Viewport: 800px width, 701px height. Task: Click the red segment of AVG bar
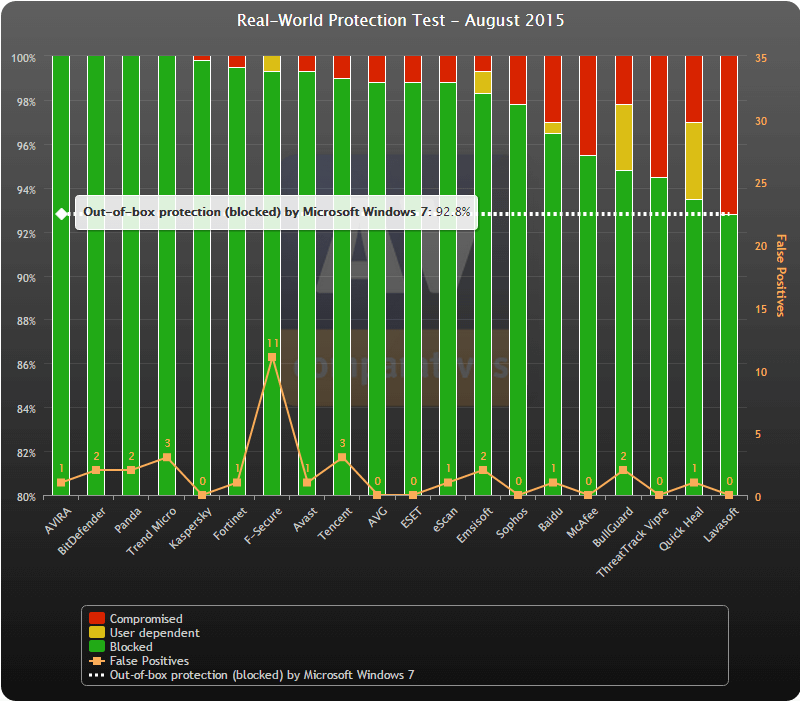tap(377, 69)
